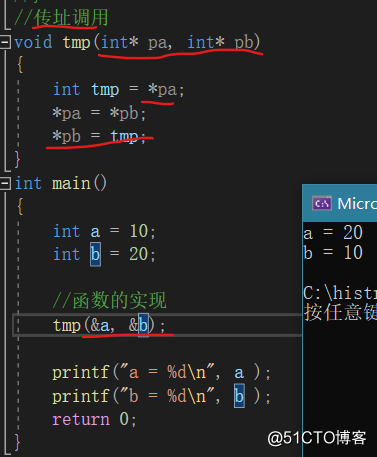This screenshot has height=457, width=377.
Task: Click the console line '按任意键'
Action: tap(340, 313)
